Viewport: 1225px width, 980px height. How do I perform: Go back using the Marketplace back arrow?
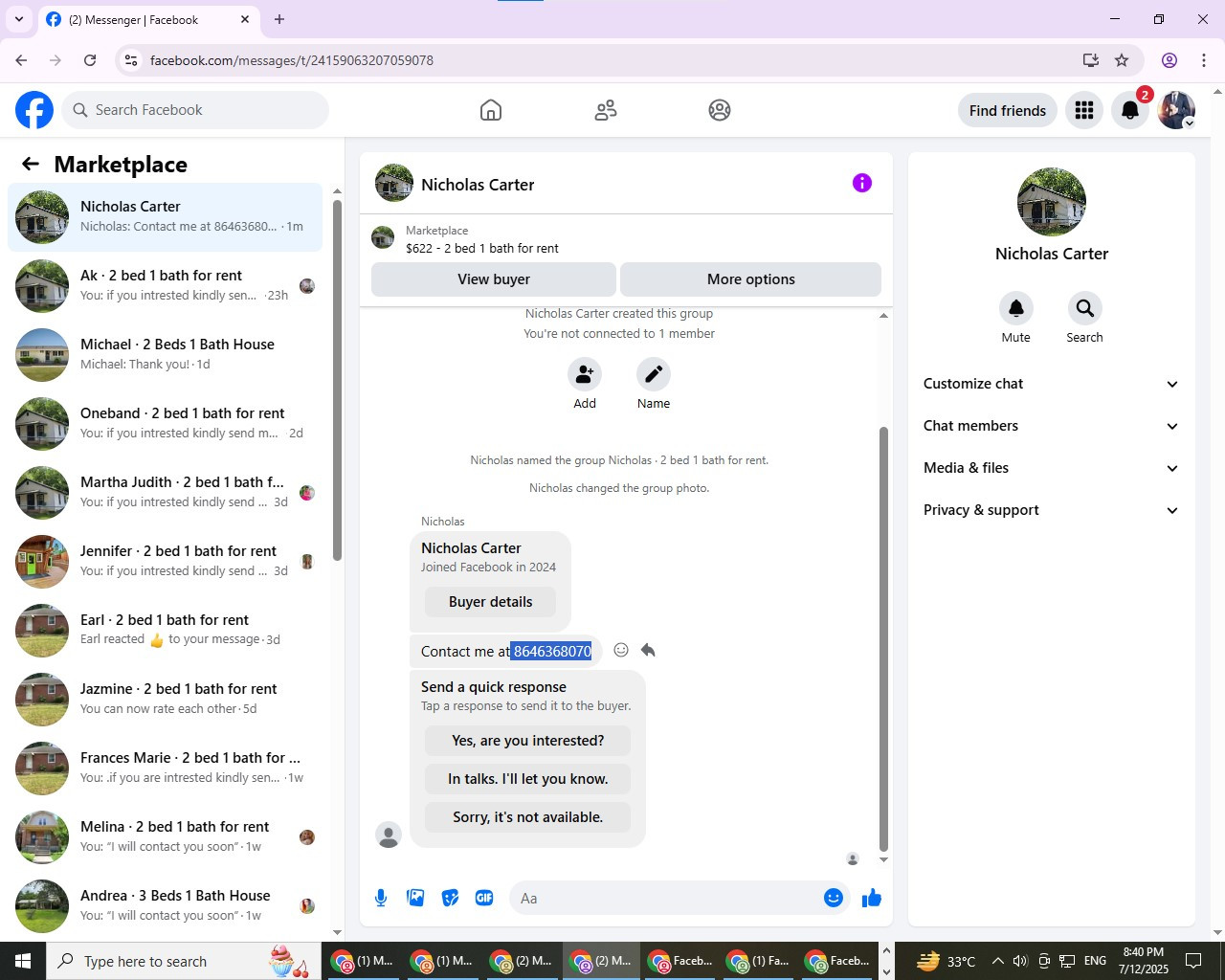pos(31,165)
